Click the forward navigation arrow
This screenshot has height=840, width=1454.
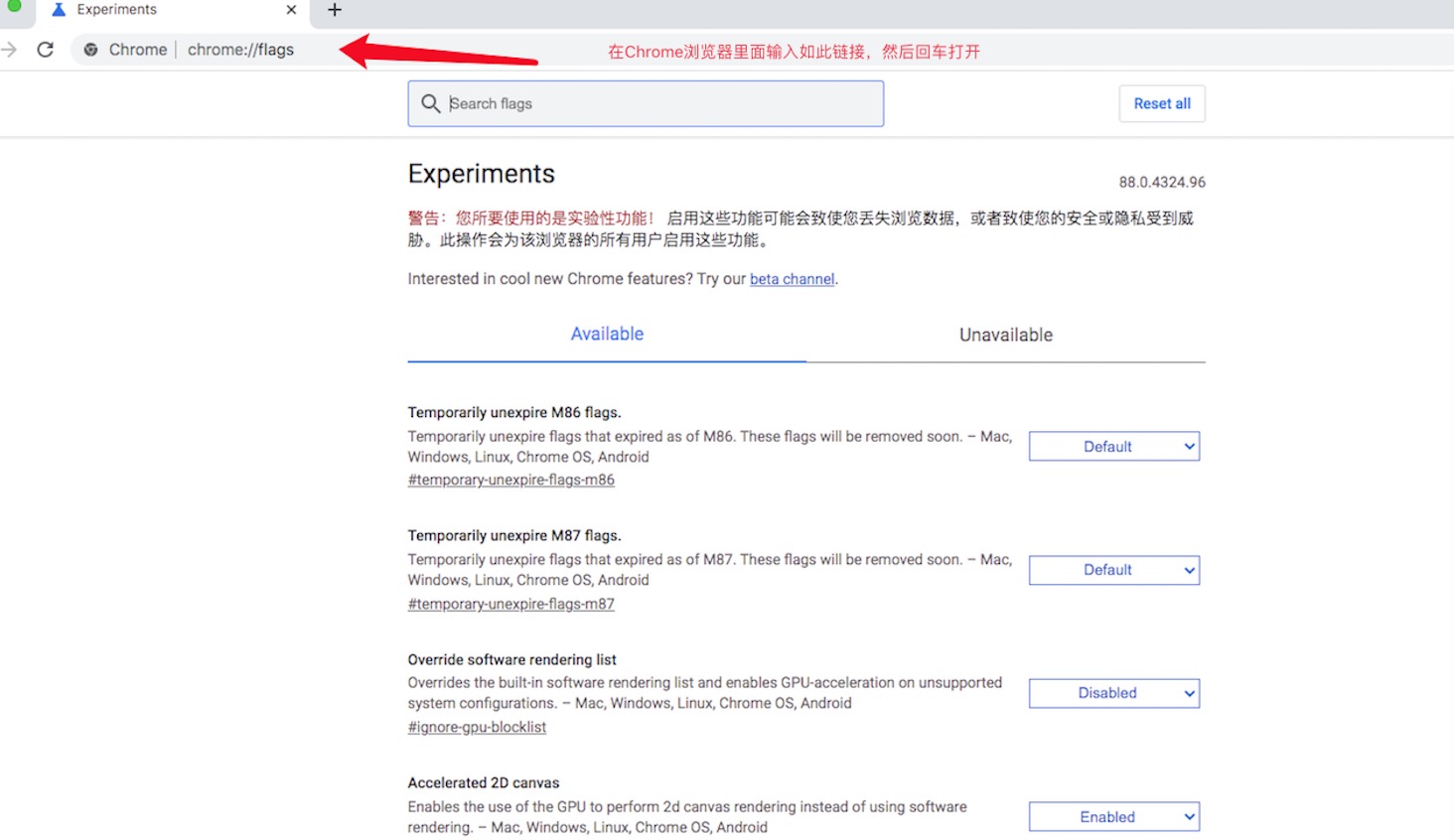pos(9,50)
